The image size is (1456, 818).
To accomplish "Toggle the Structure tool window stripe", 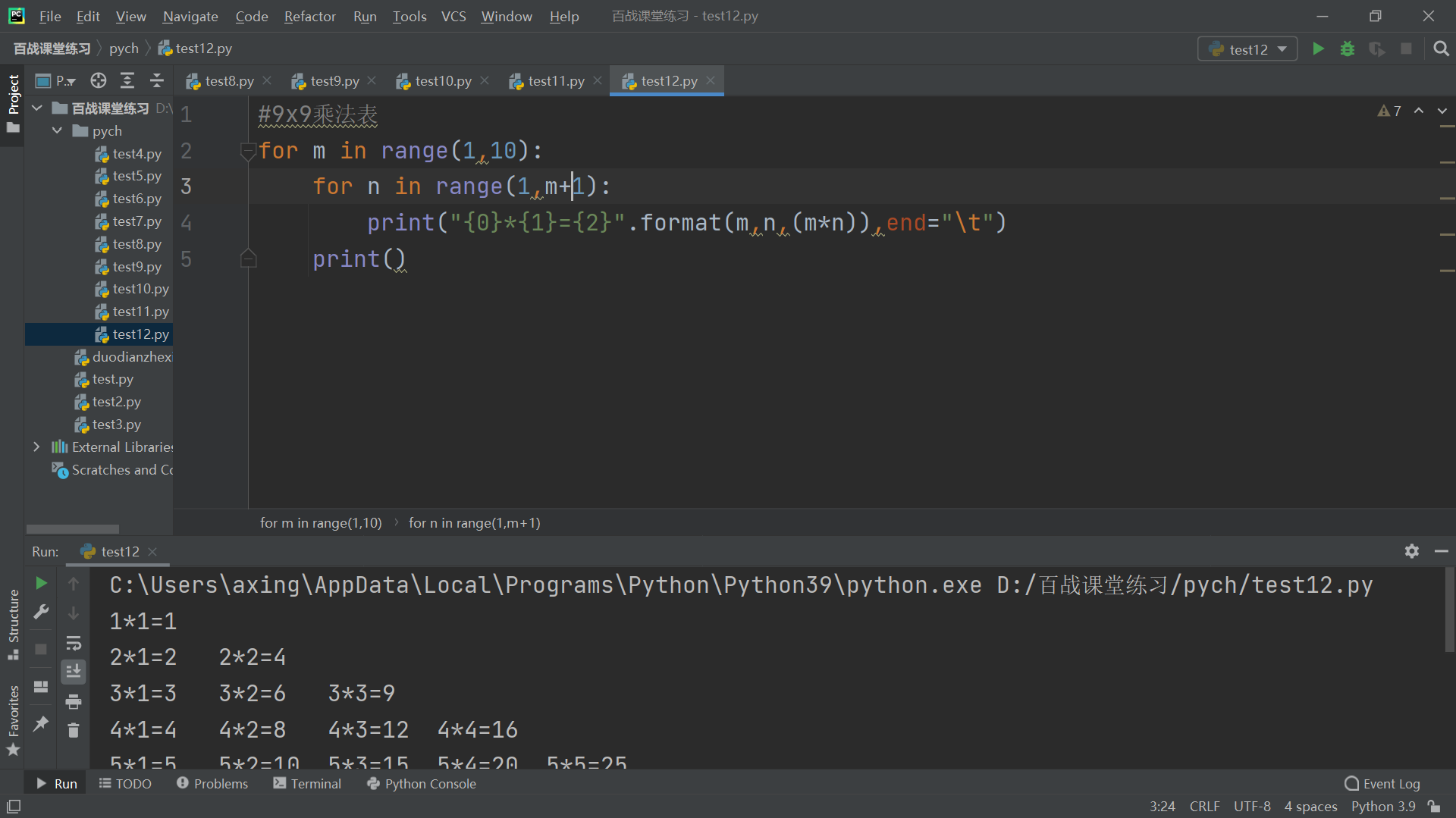I will coord(12,624).
